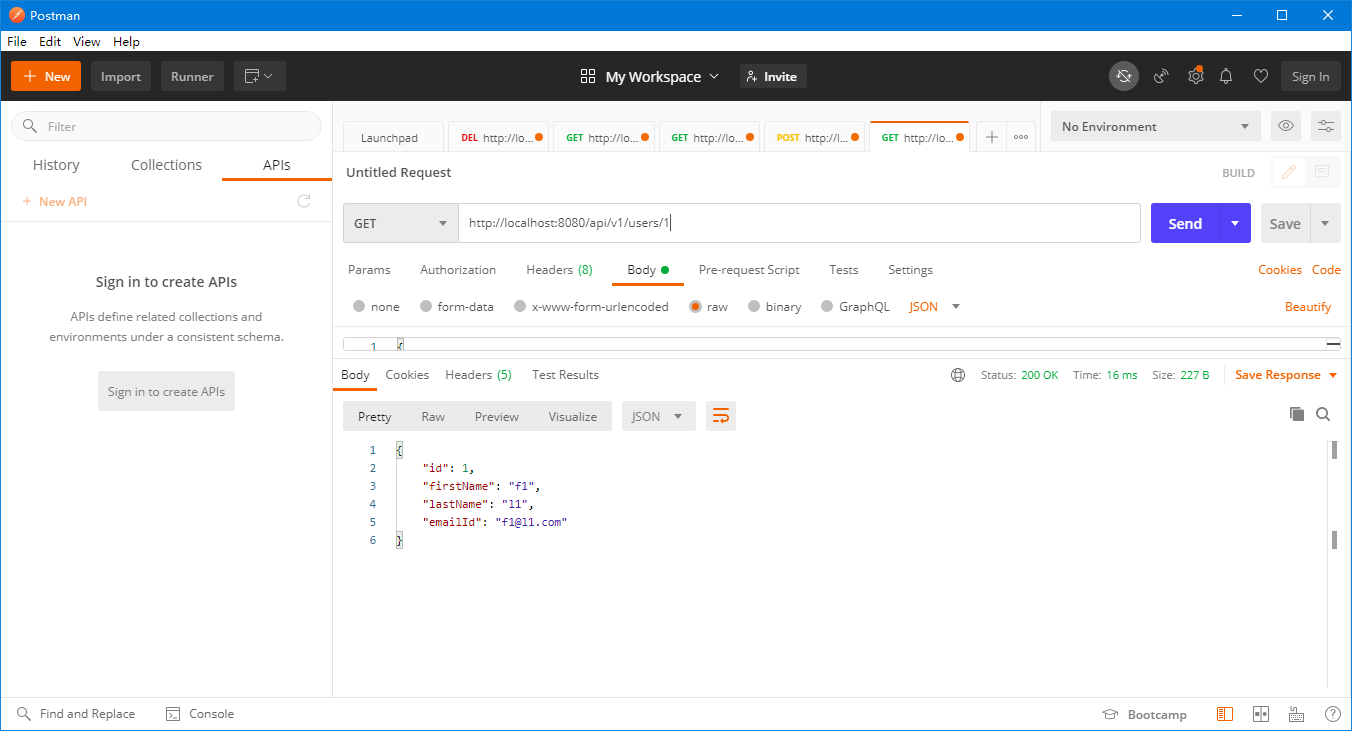Image resolution: width=1352 pixels, height=731 pixels.
Task: Show response Headers (5) tab
Action: (x=478, y=375)
